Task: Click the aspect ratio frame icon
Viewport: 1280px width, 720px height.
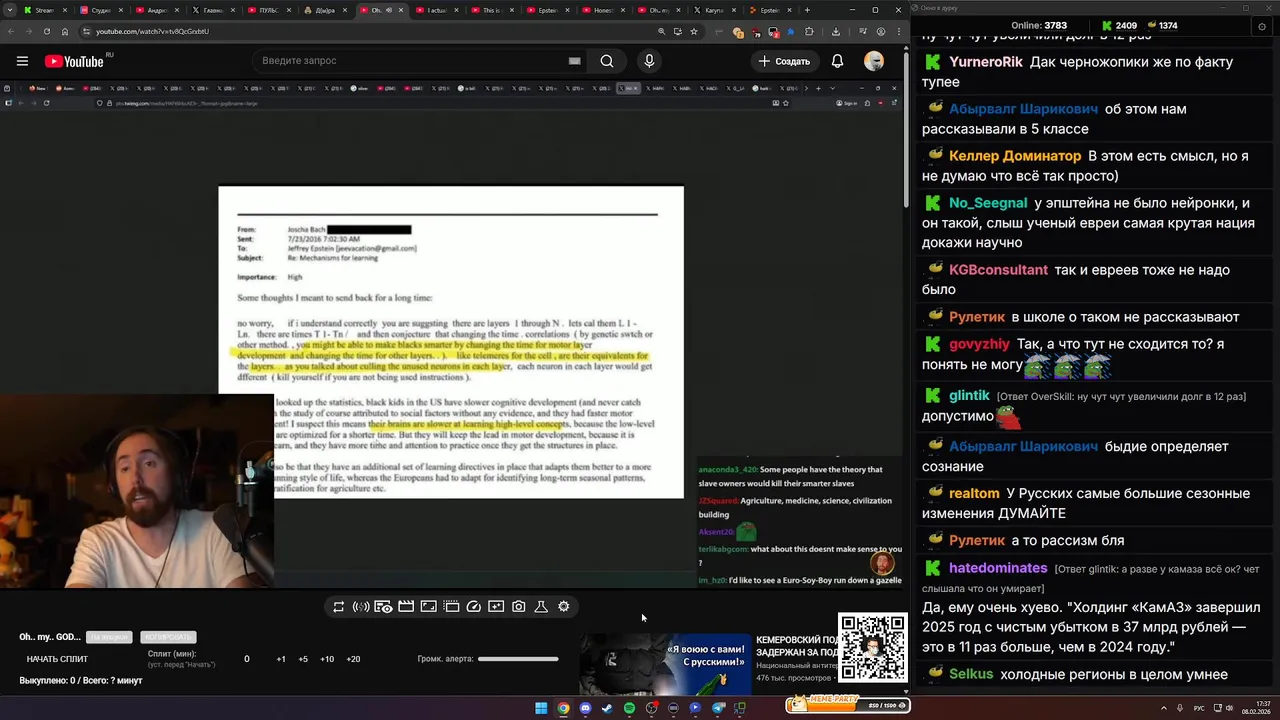Action: tap(428, 607)
